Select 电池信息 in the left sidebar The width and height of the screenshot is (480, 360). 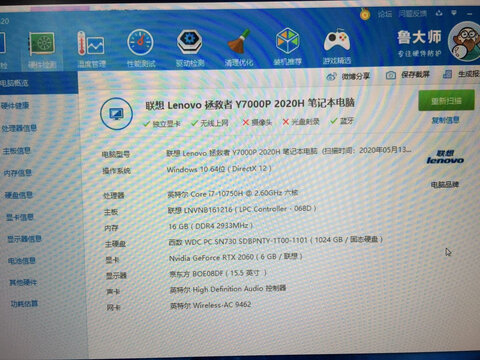[x=22, y=260]
